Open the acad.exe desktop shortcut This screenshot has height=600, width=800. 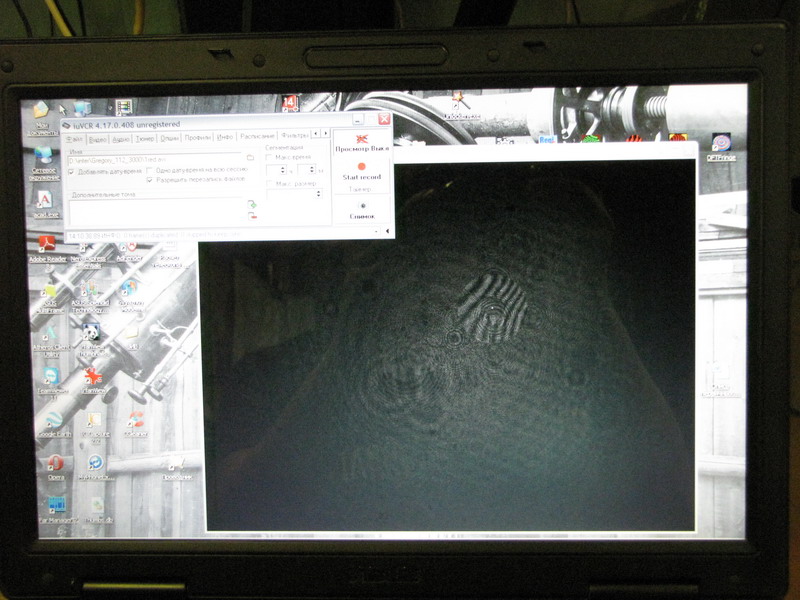tap(45, 204)
